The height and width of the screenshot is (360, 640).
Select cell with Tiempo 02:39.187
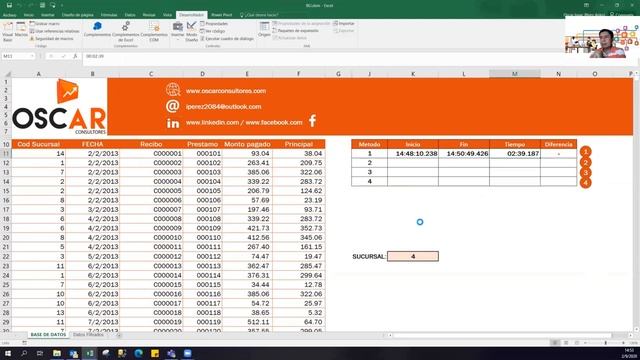515,153
